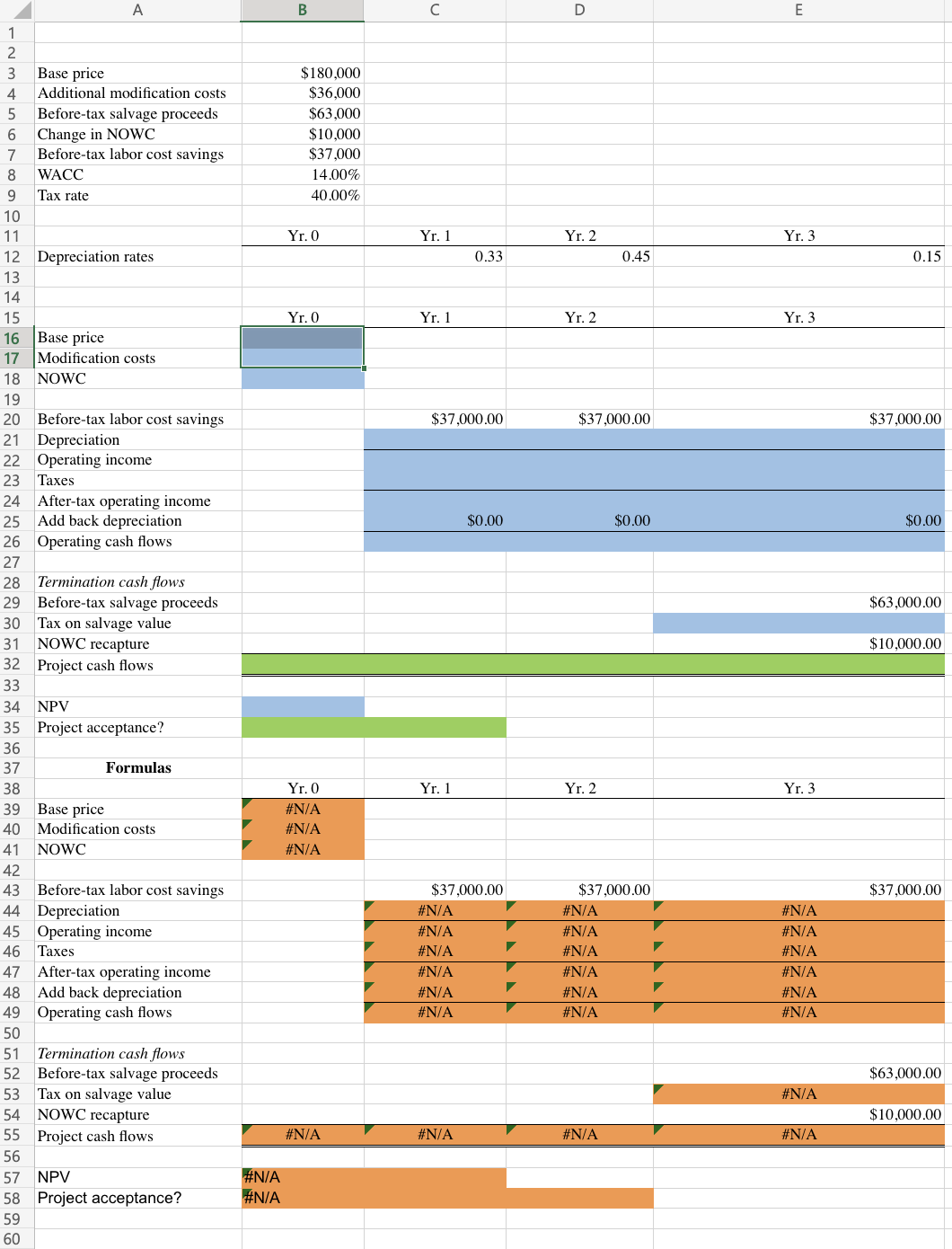Select row 32 header
Screen dimensions: 952x1249
coord(13,665)
